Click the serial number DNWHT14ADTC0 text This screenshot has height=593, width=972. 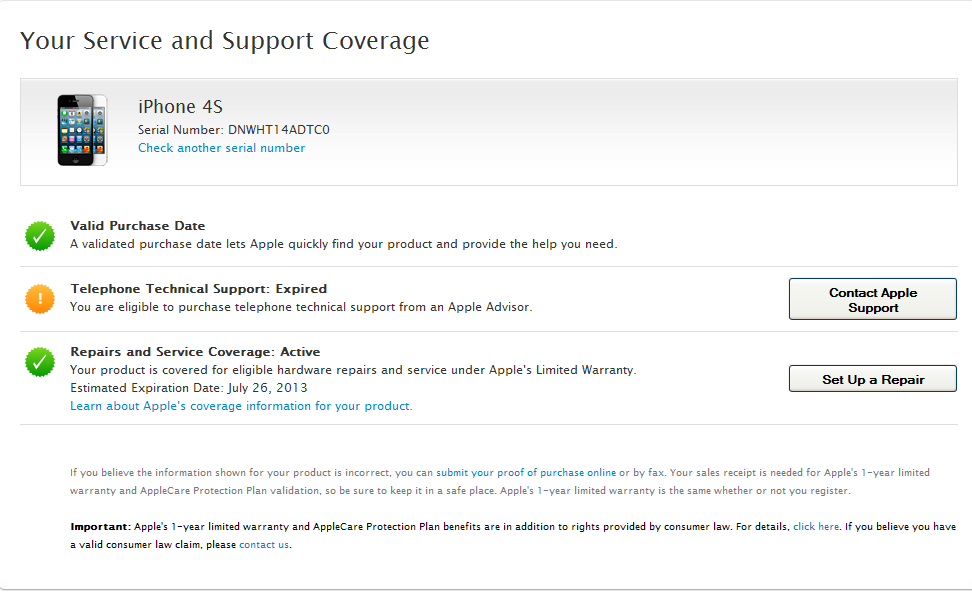tap(279, 129)
